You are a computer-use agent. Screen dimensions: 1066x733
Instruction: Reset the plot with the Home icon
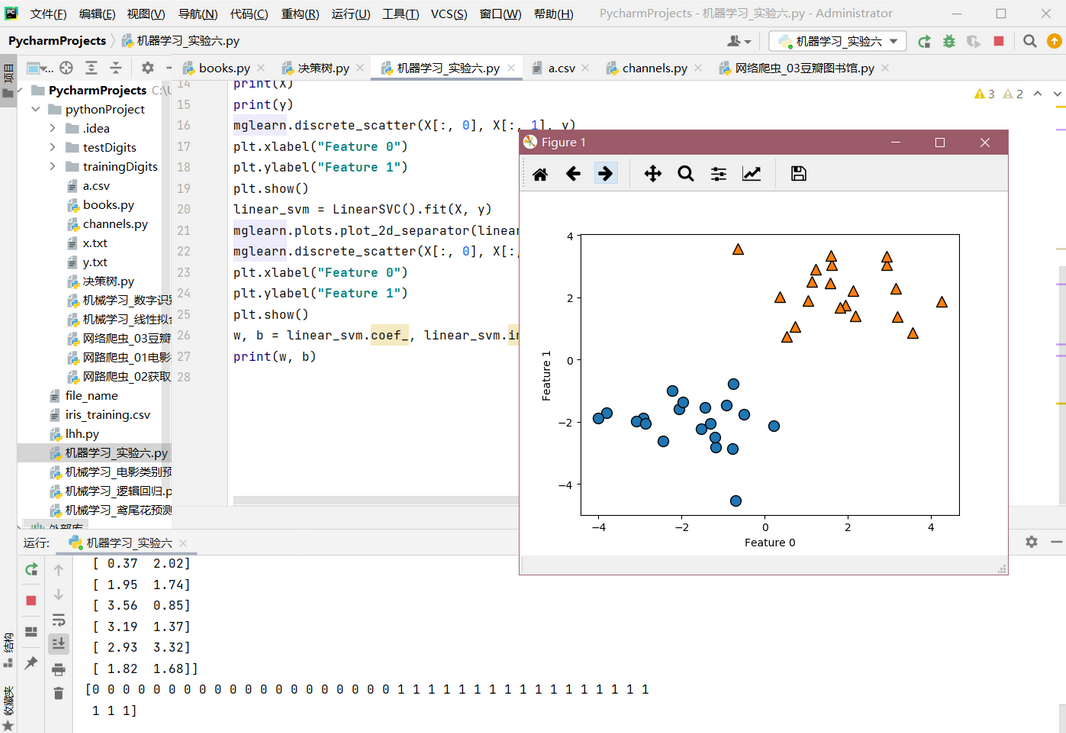click(x=540, y=174)
